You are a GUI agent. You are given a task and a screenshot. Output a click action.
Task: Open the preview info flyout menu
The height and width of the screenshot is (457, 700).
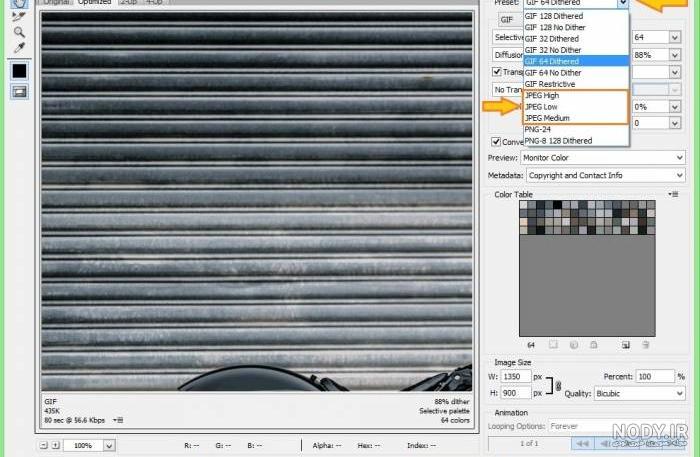(118, 420)
